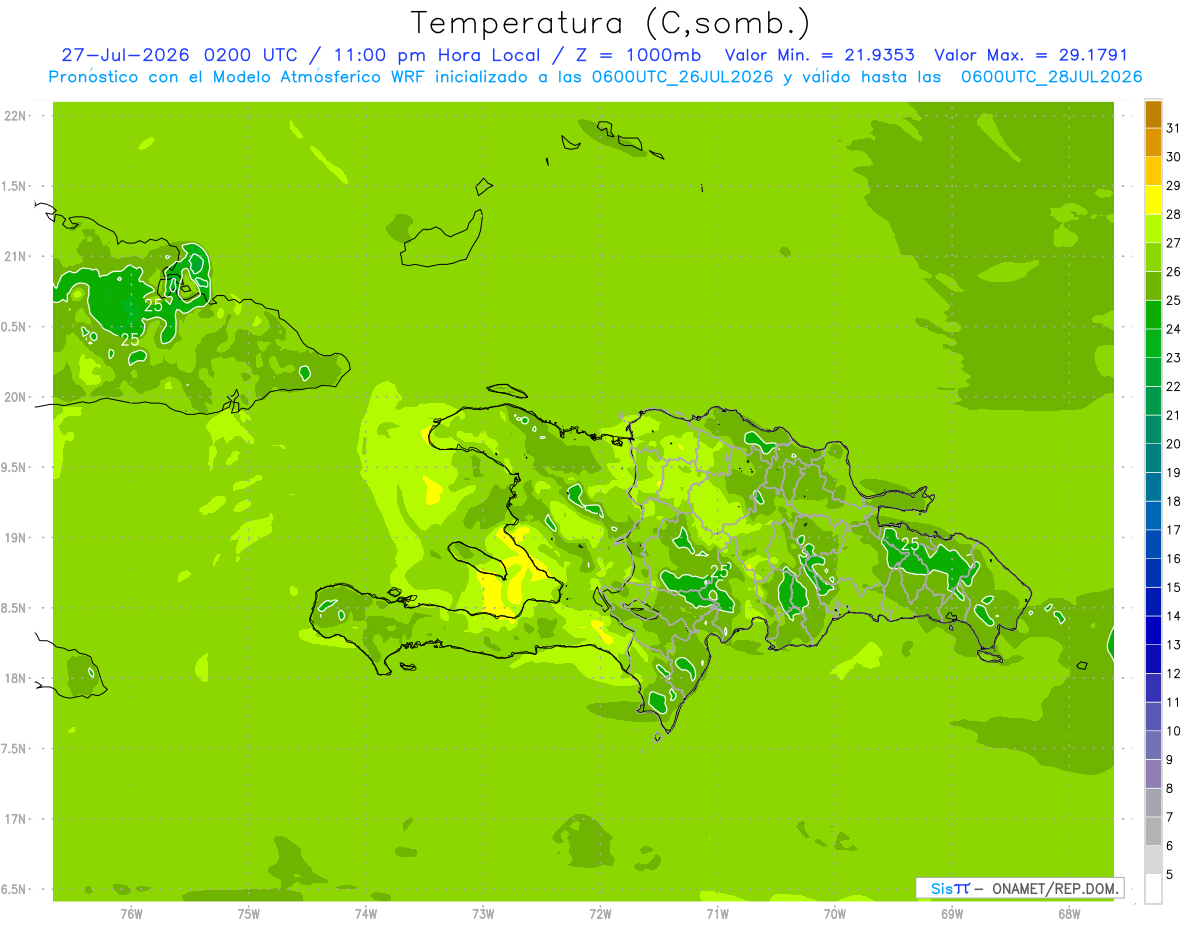This screenshot has width=1200, height=927.
Task: Click the '20N' latitude label
Action: (15, 397)
